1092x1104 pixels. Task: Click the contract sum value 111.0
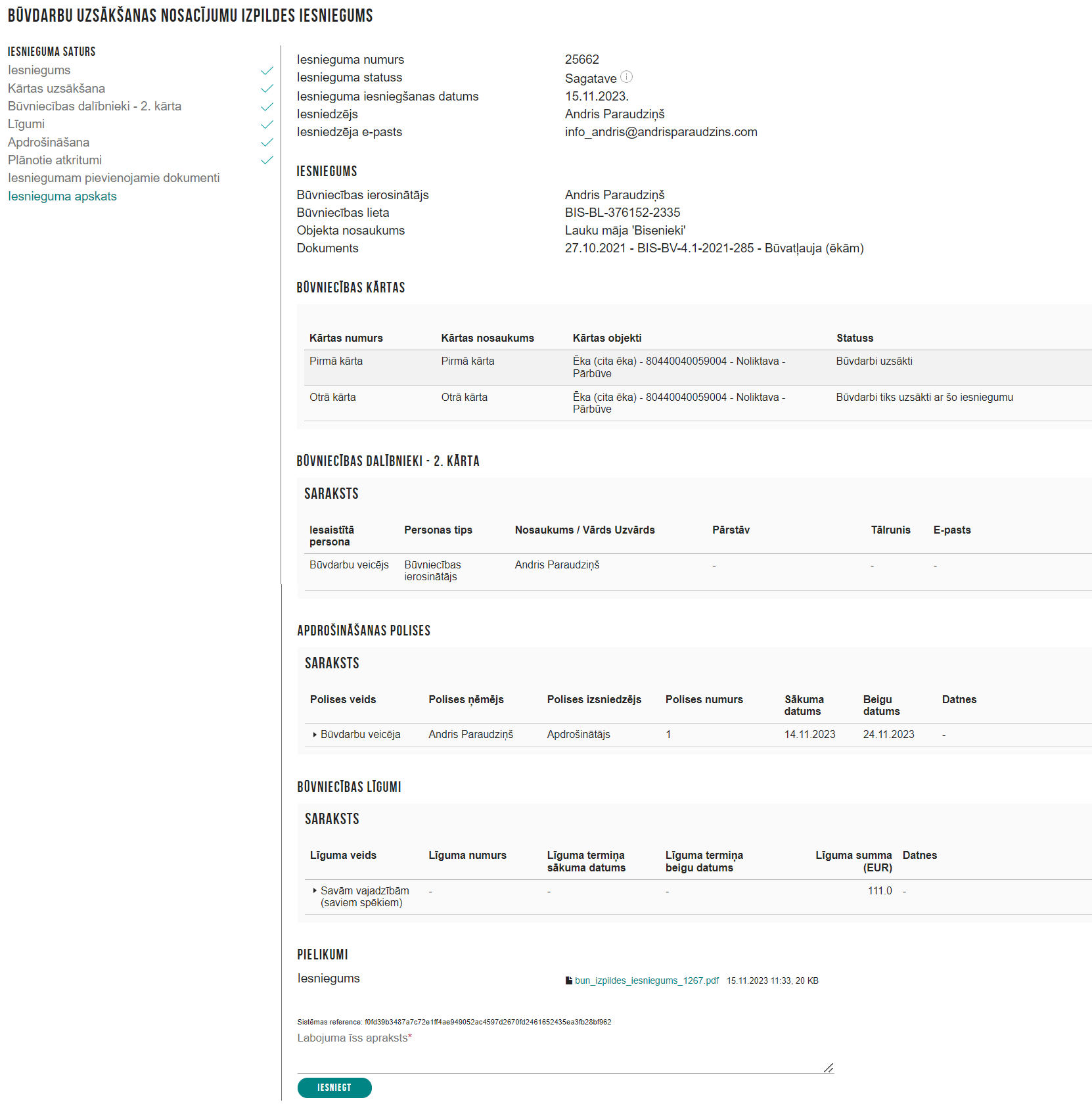(x=880, y=891)
